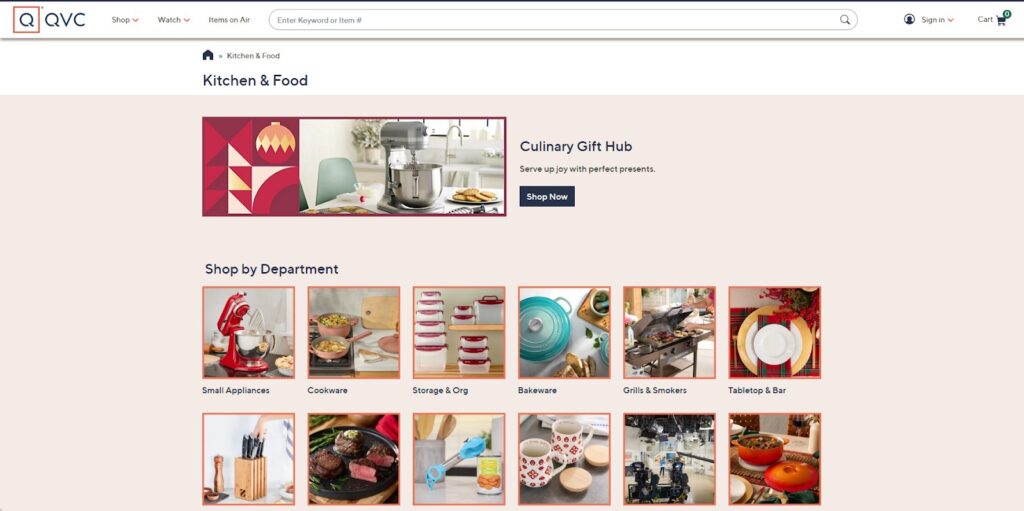The image size is (1024, 511).
Task: Click the search magnifier icon
Action: 844,20
